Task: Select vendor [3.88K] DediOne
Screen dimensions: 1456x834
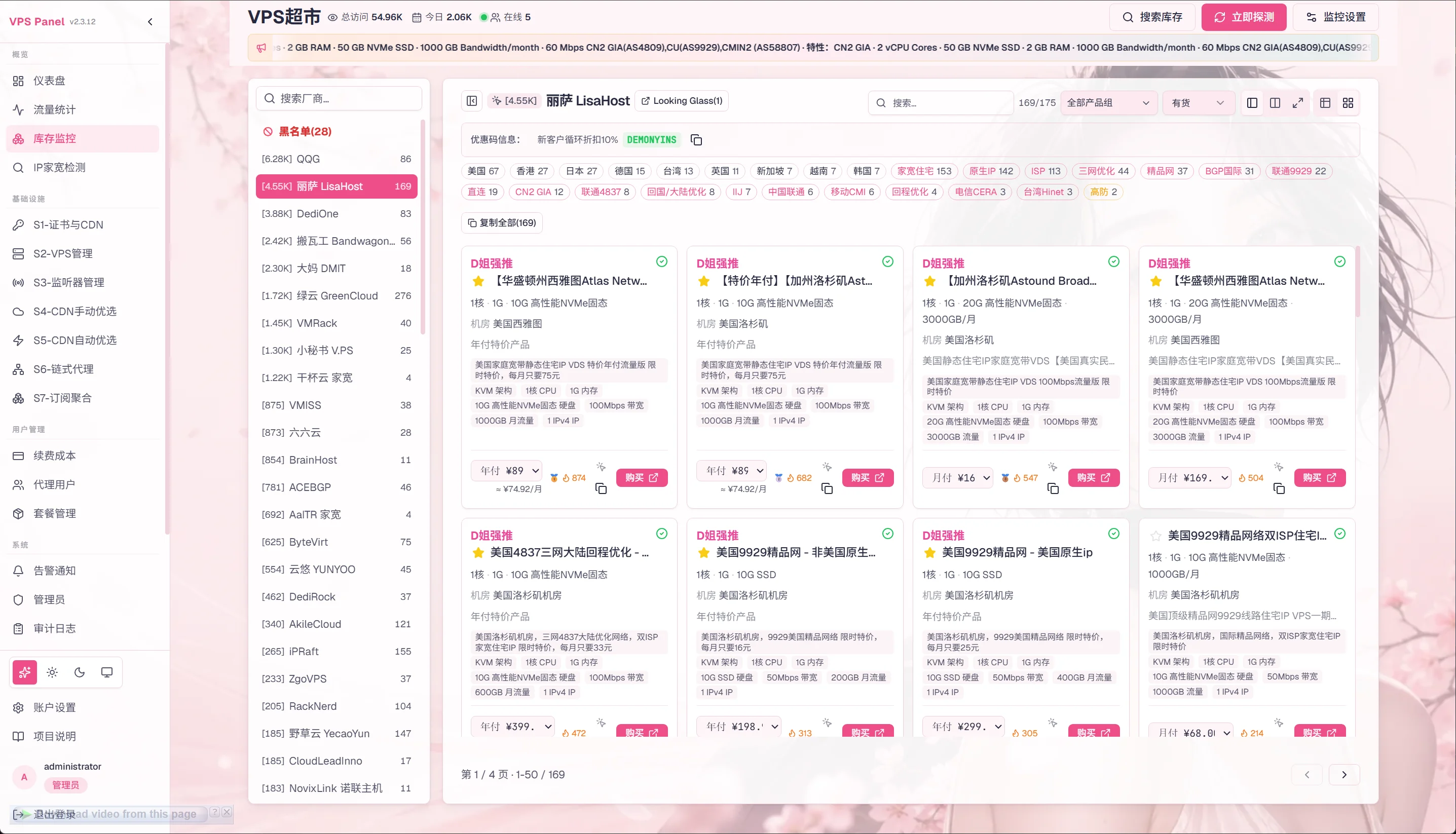Action: click(336, 214)
